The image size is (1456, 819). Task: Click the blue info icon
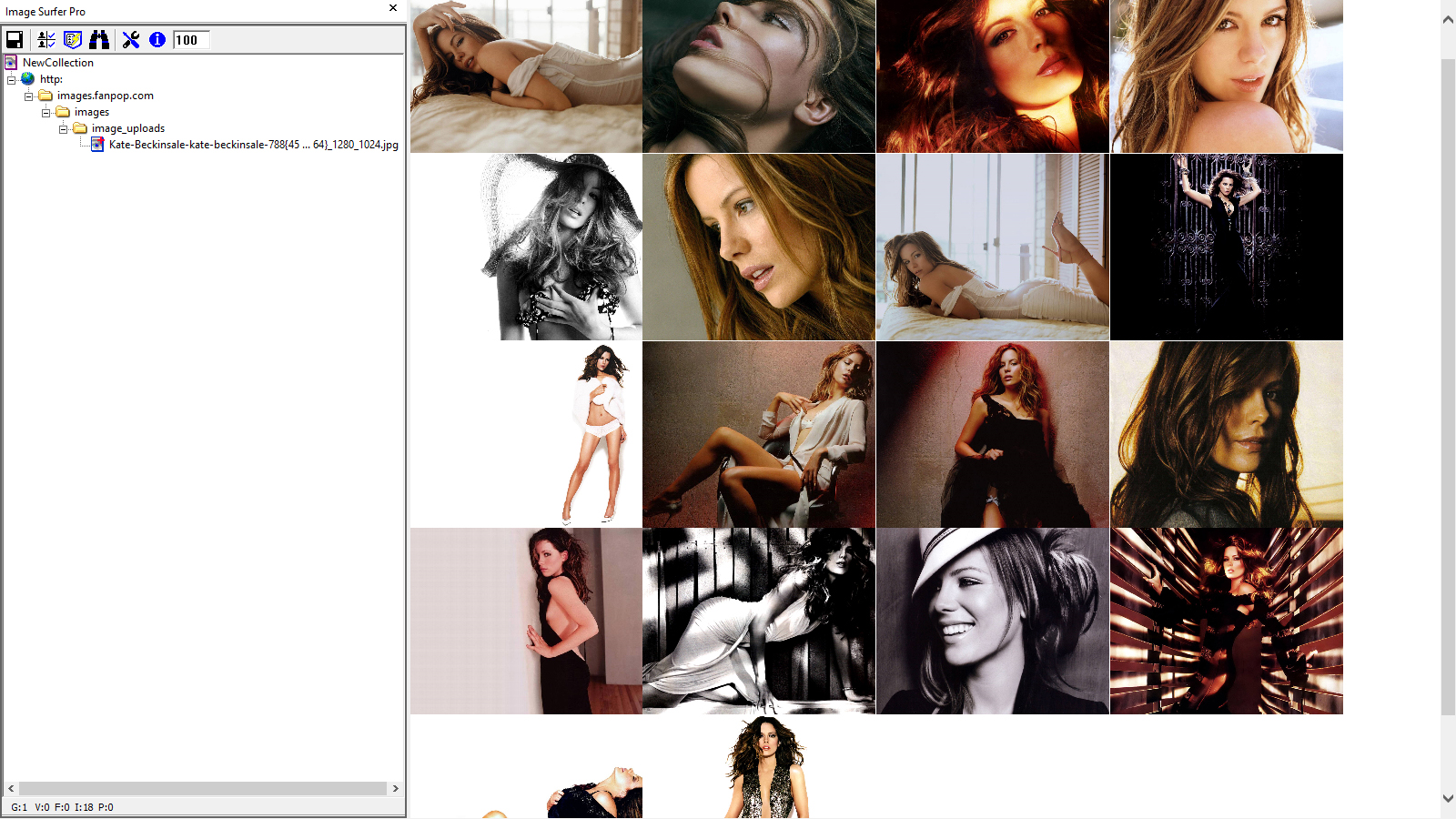157,39
